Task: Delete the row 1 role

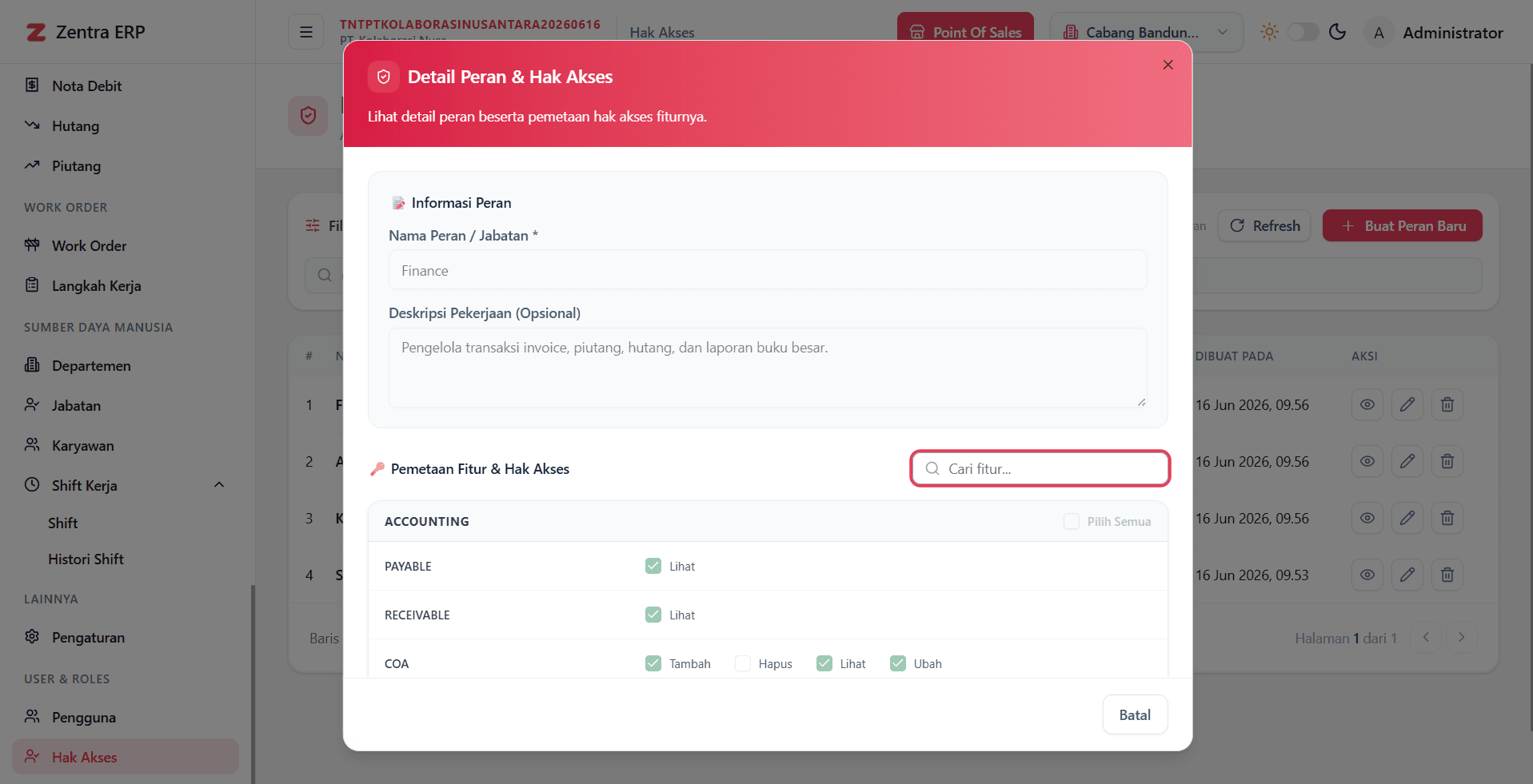Action: [x=1447, y=404]
